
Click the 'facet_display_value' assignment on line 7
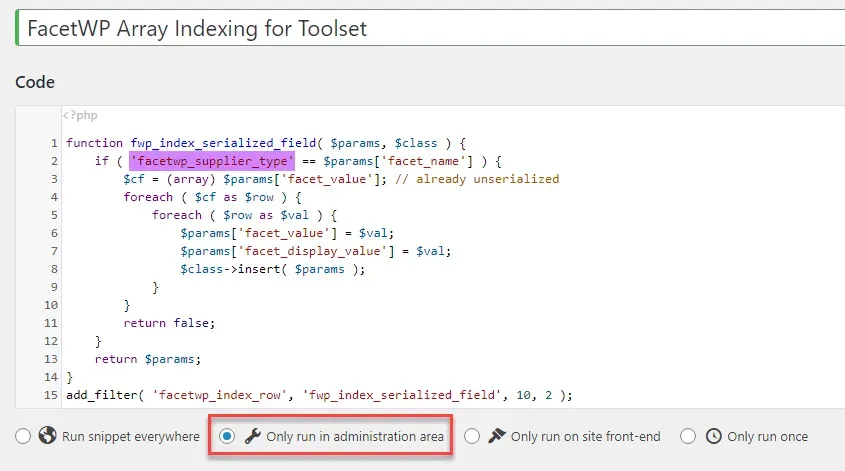coord(316,251)
